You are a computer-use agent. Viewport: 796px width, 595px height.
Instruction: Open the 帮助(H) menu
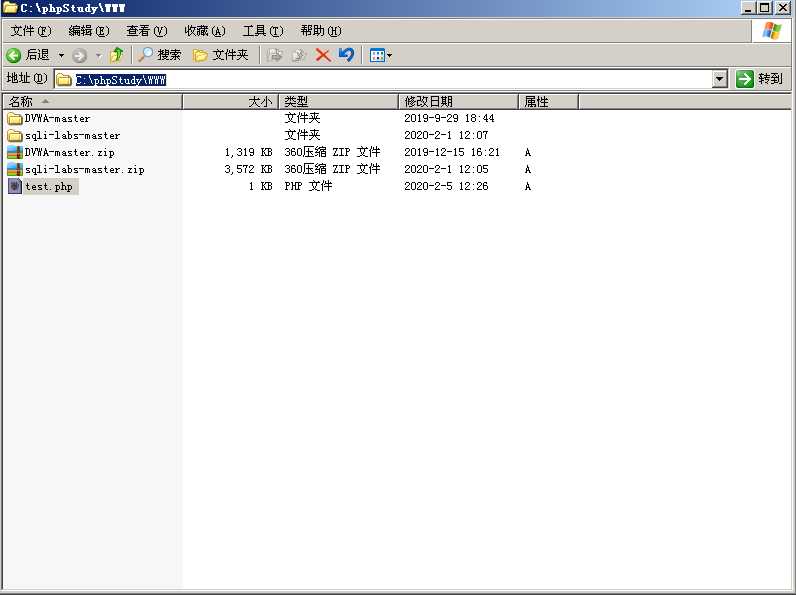click(321, 31)
